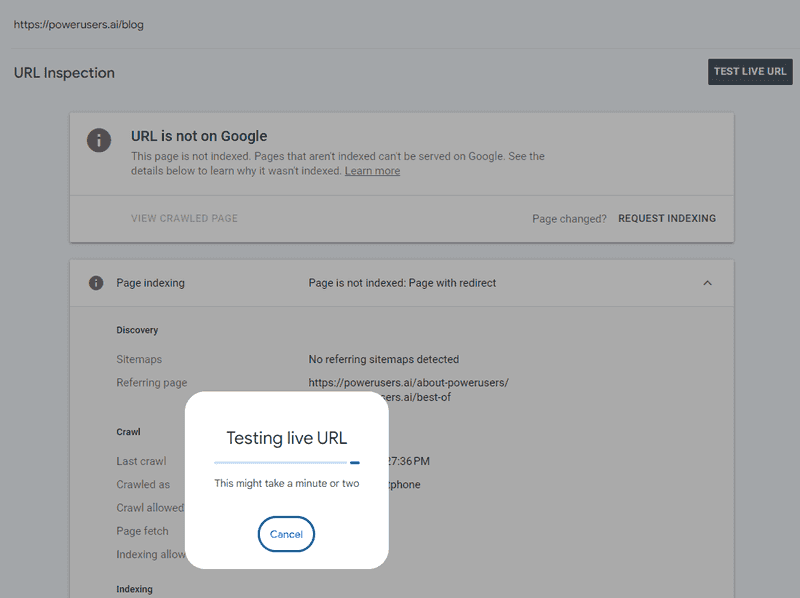Viewport: 800px width, 598px height.
Task: Click the referring page about-powerusers URL
Action: (408, 383)
